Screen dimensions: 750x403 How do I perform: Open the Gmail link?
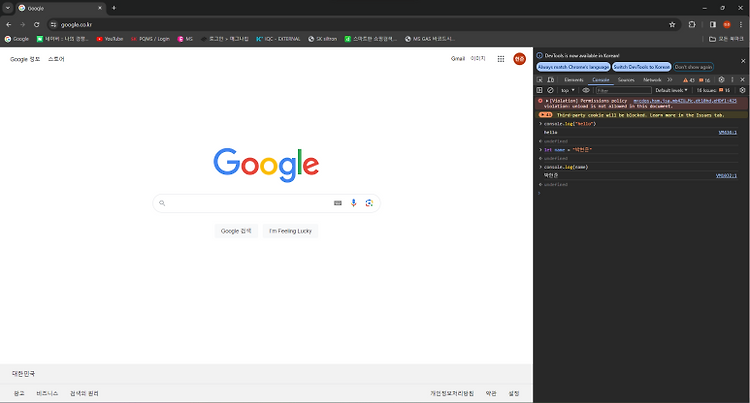(x=458, y=58)
